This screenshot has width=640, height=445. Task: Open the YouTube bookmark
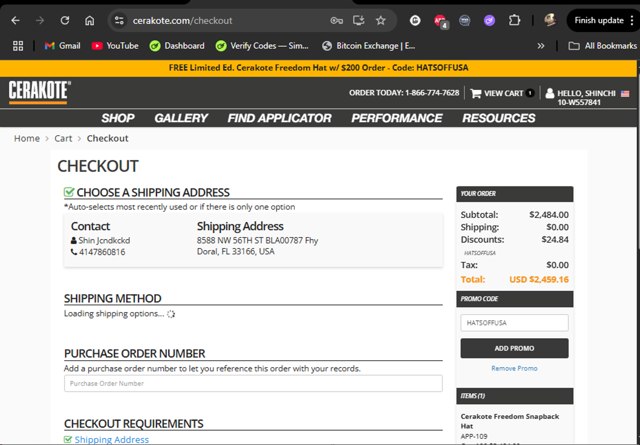[115, 46]
